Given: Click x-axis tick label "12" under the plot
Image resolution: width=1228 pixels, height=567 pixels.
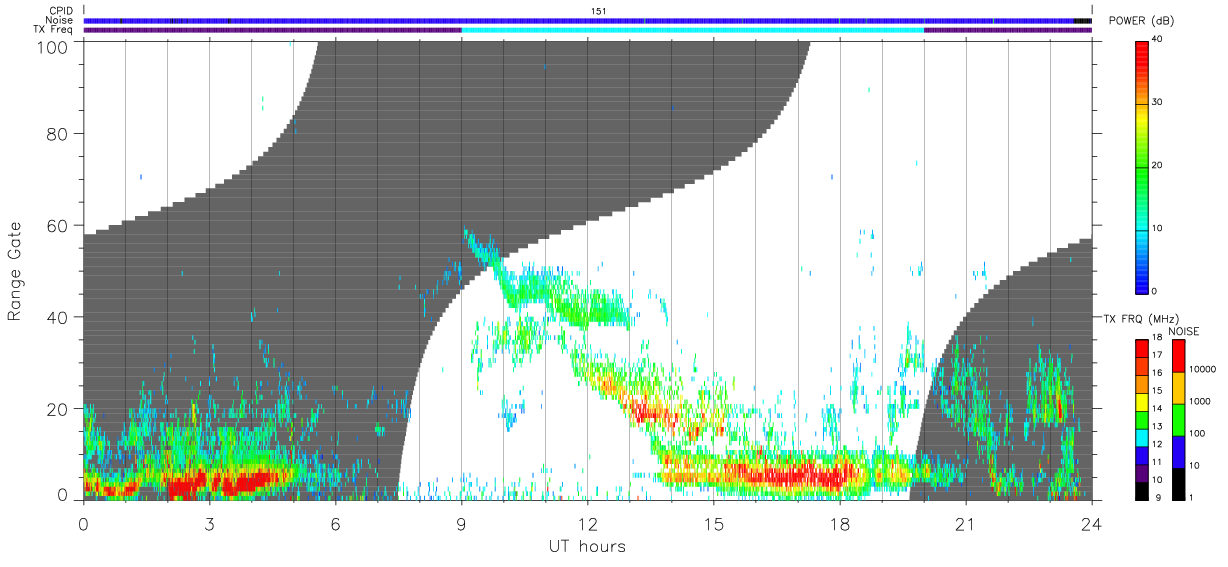Looking at the screenshot, I should tap(587, 524).
